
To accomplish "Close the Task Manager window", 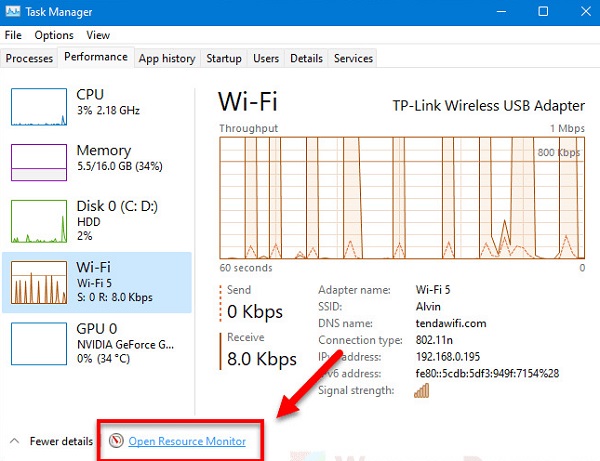I will coord(585,12).
